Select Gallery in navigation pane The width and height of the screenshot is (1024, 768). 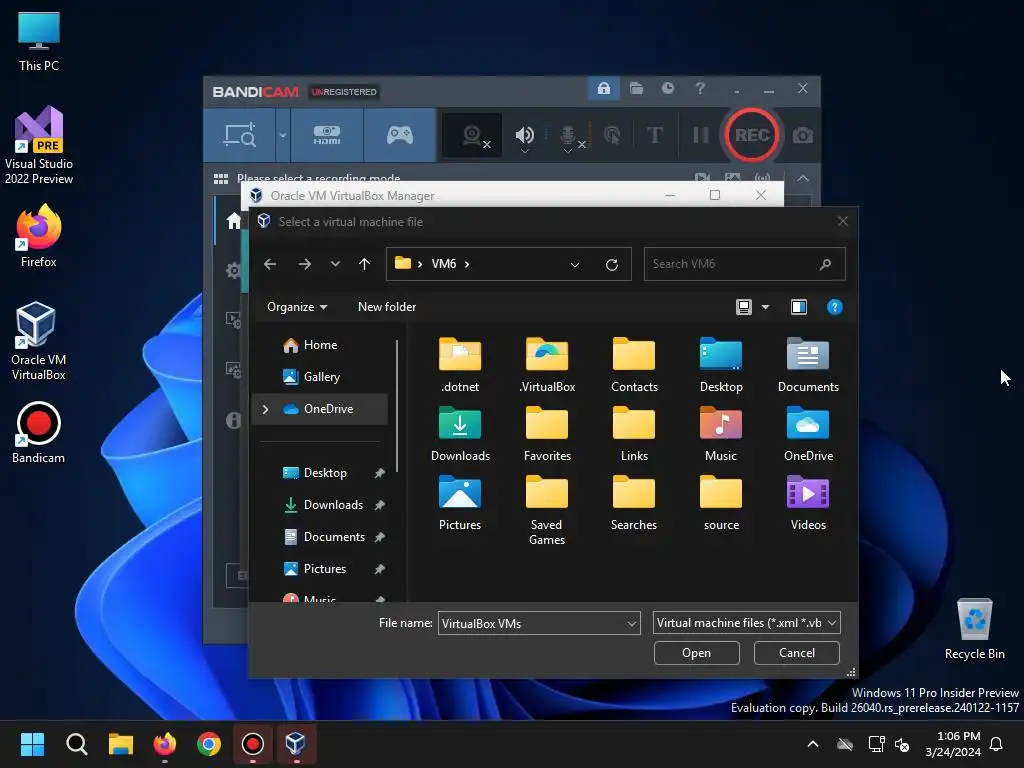(x=319, y=377)
